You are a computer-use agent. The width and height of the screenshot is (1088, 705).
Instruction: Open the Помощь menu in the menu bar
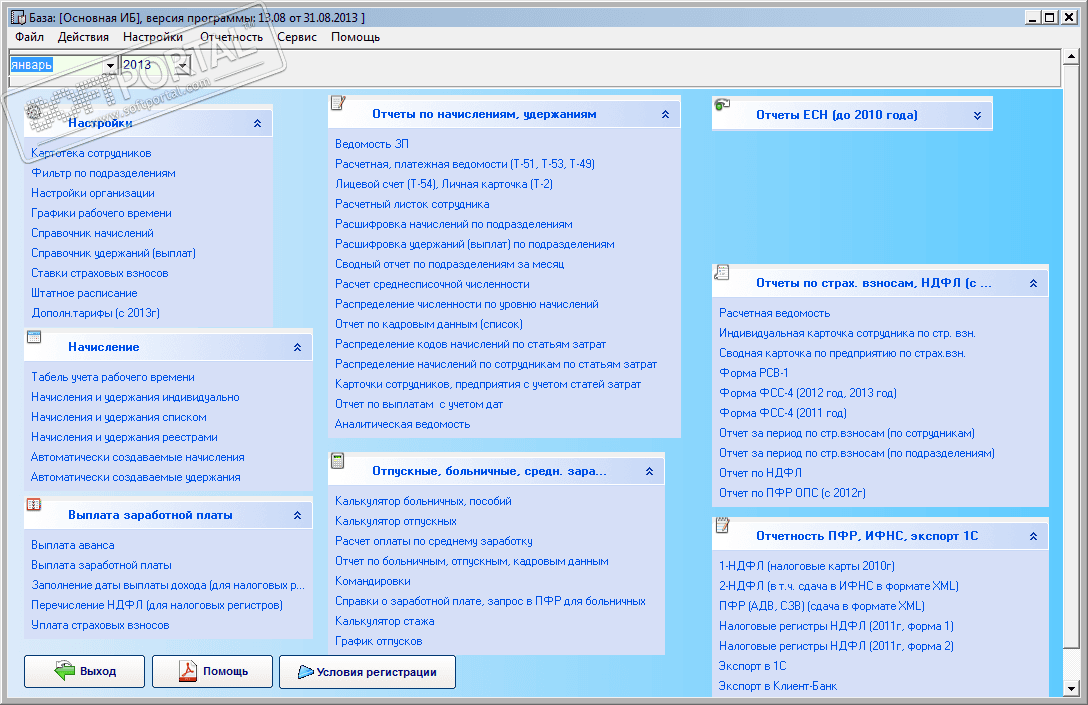pyautogui.click(x=355, y=37)
